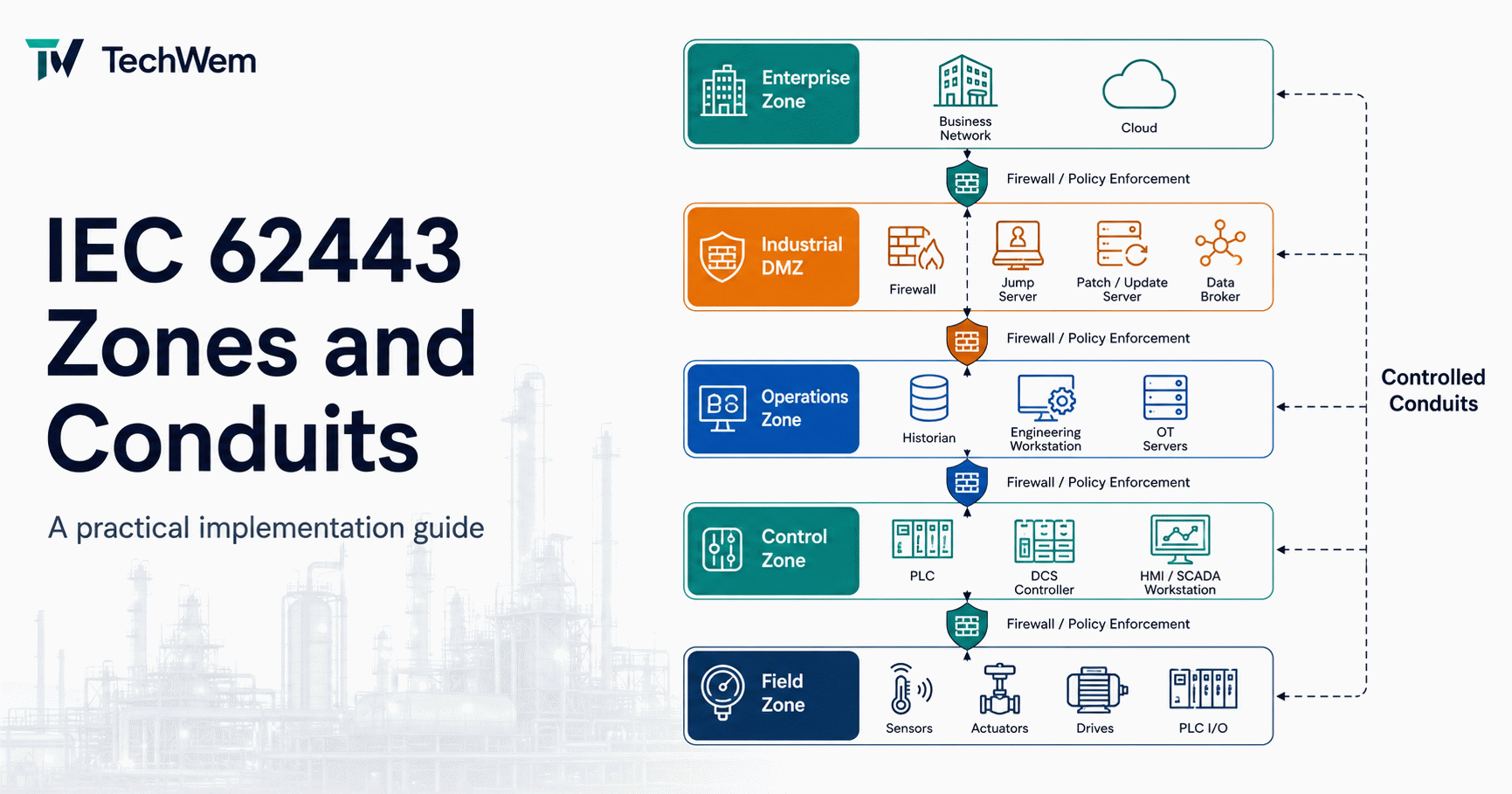Click the orange Industrial DMZ label block

[773, 257]
